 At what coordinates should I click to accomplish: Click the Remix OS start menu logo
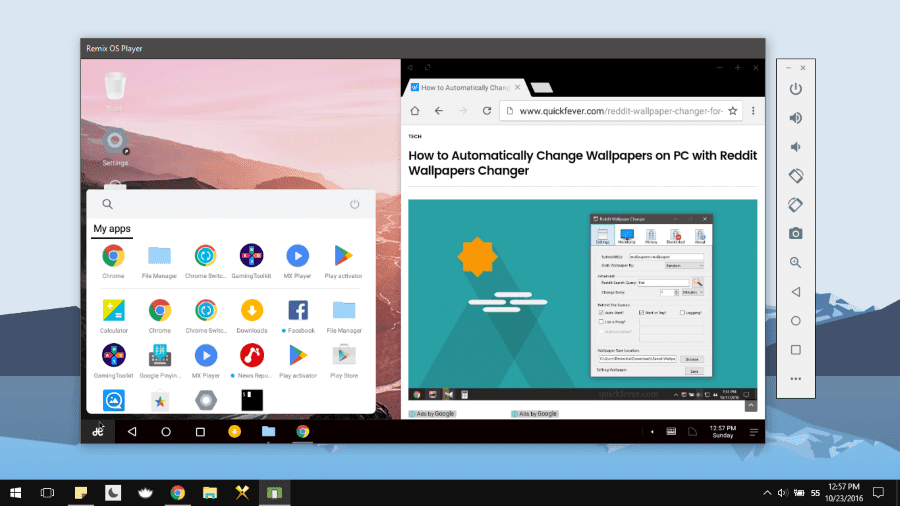click(98, 431)
